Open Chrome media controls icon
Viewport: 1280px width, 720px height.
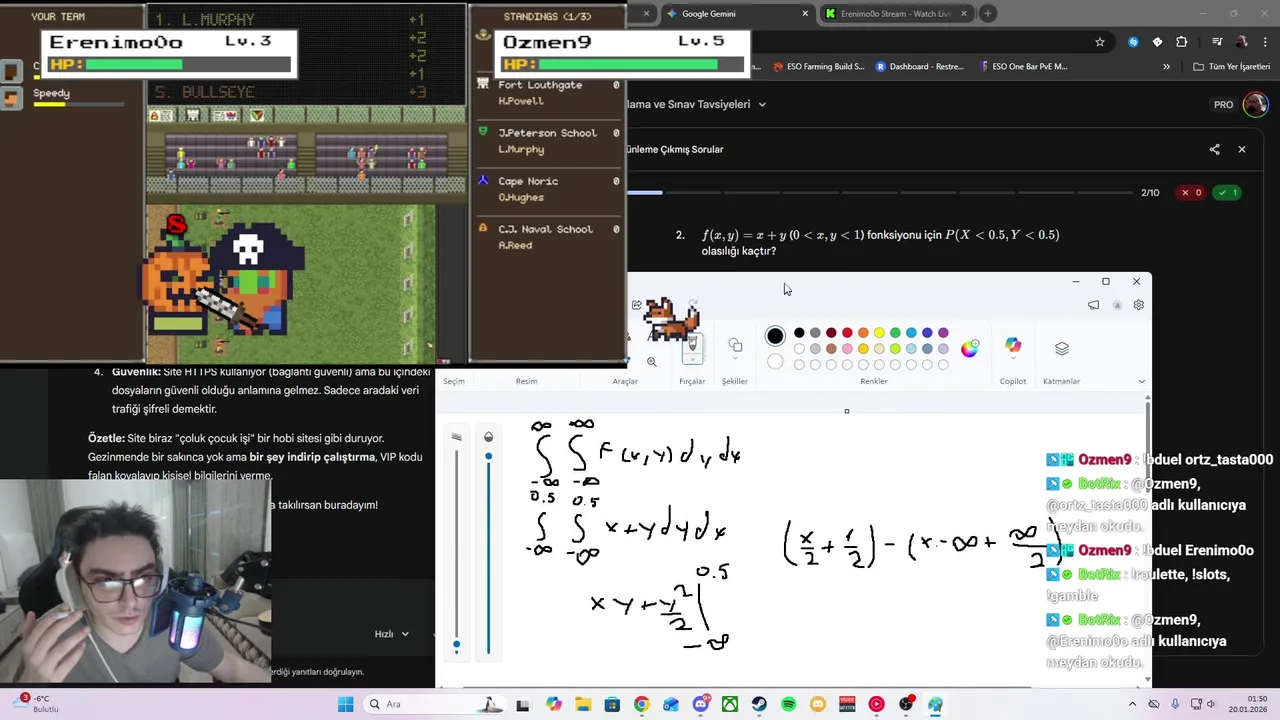click(x=1216, y=42)
